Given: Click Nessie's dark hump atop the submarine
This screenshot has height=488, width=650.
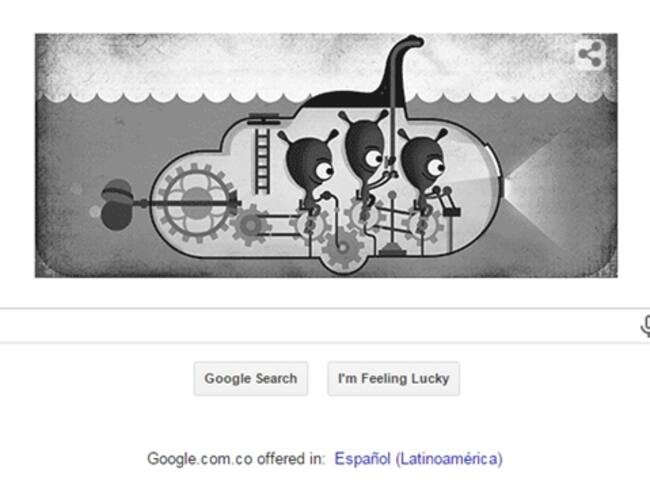Looking at the screenshot, I should [352, 99].
